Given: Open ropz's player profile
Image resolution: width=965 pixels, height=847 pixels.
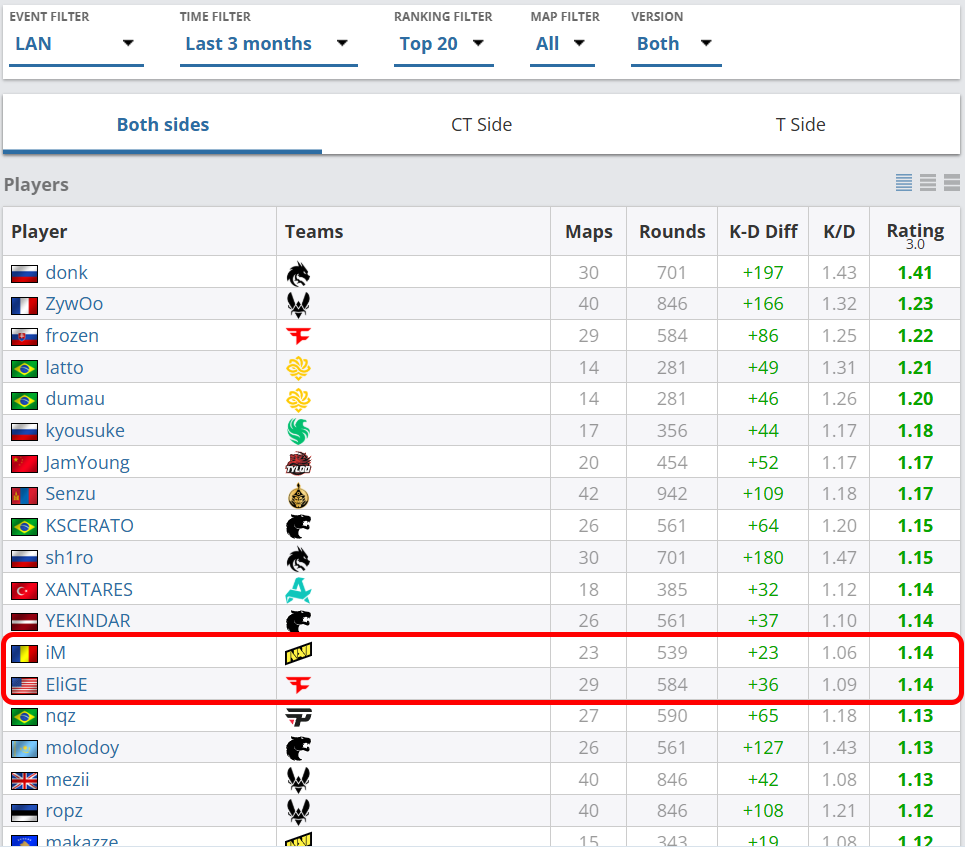Looking at the screenshot, I should (64, 811).
